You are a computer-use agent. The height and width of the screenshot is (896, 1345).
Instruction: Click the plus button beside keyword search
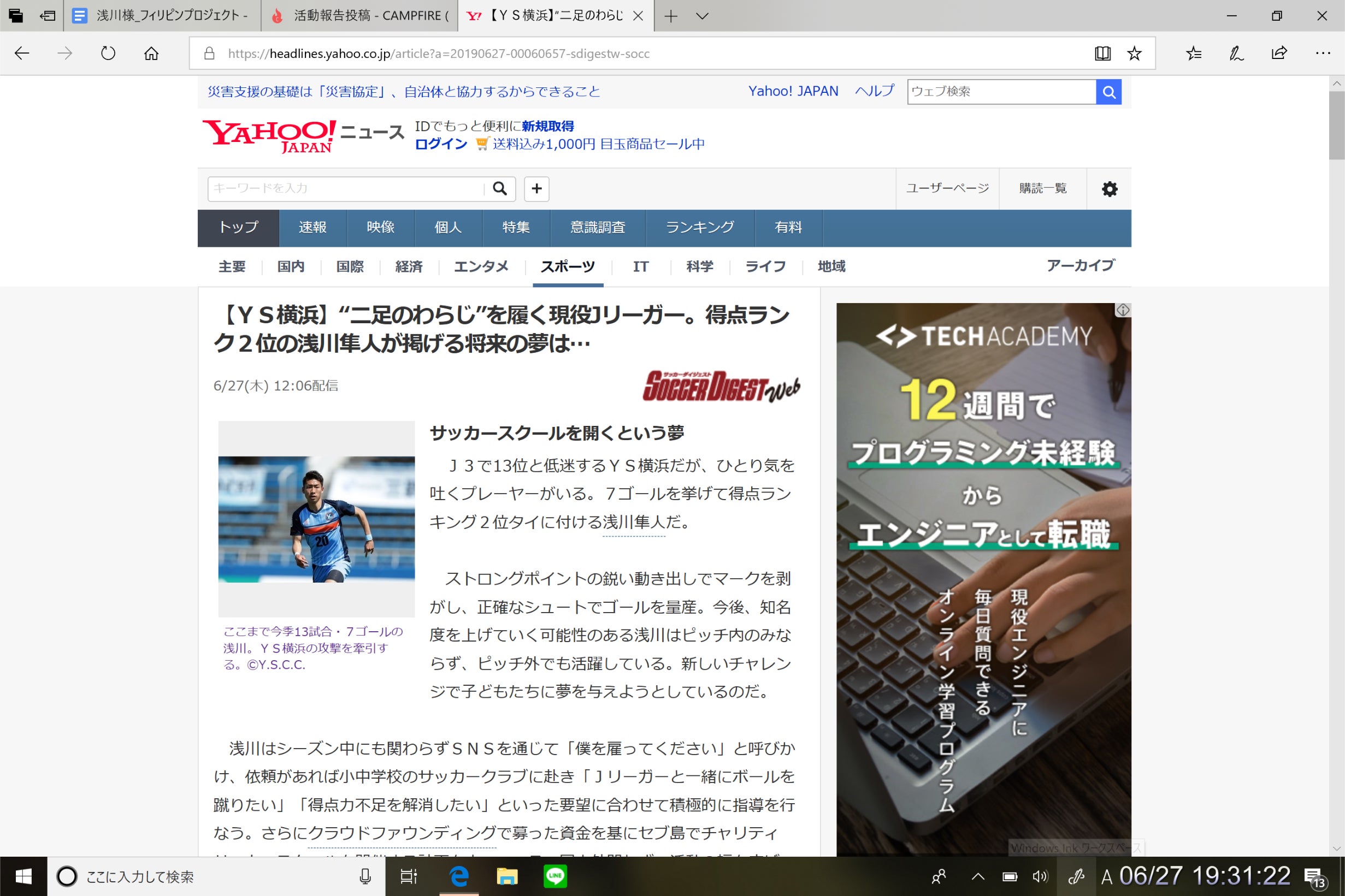click(x=536, y=188)
